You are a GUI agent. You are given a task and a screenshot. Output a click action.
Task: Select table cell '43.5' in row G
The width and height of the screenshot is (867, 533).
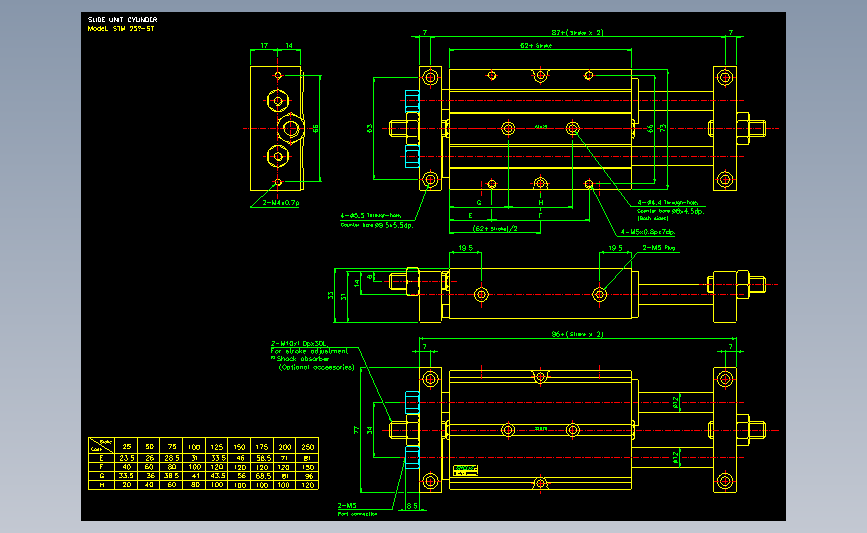(217, 476)
